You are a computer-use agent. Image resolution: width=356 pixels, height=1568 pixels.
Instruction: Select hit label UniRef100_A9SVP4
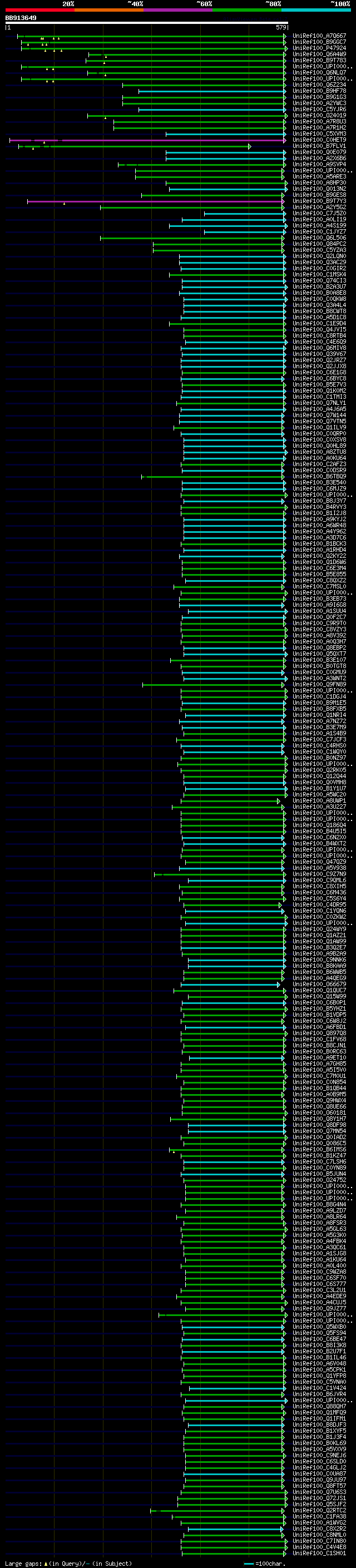point(319,164)
